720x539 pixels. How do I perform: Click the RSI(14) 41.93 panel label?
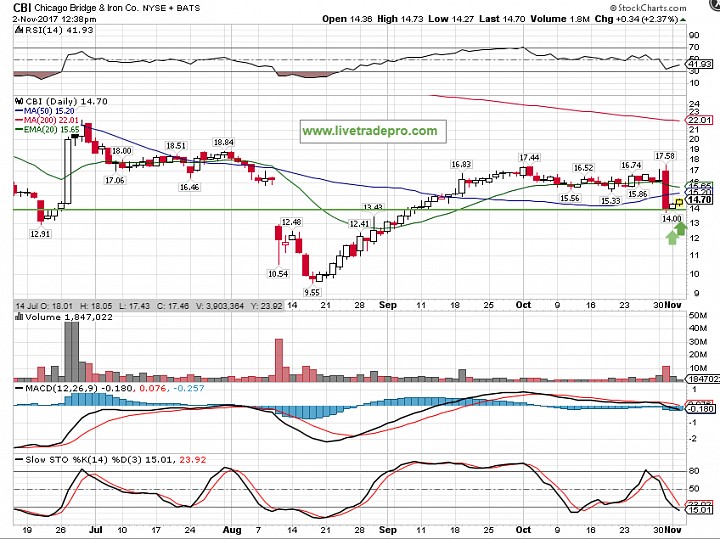[58, 30]
